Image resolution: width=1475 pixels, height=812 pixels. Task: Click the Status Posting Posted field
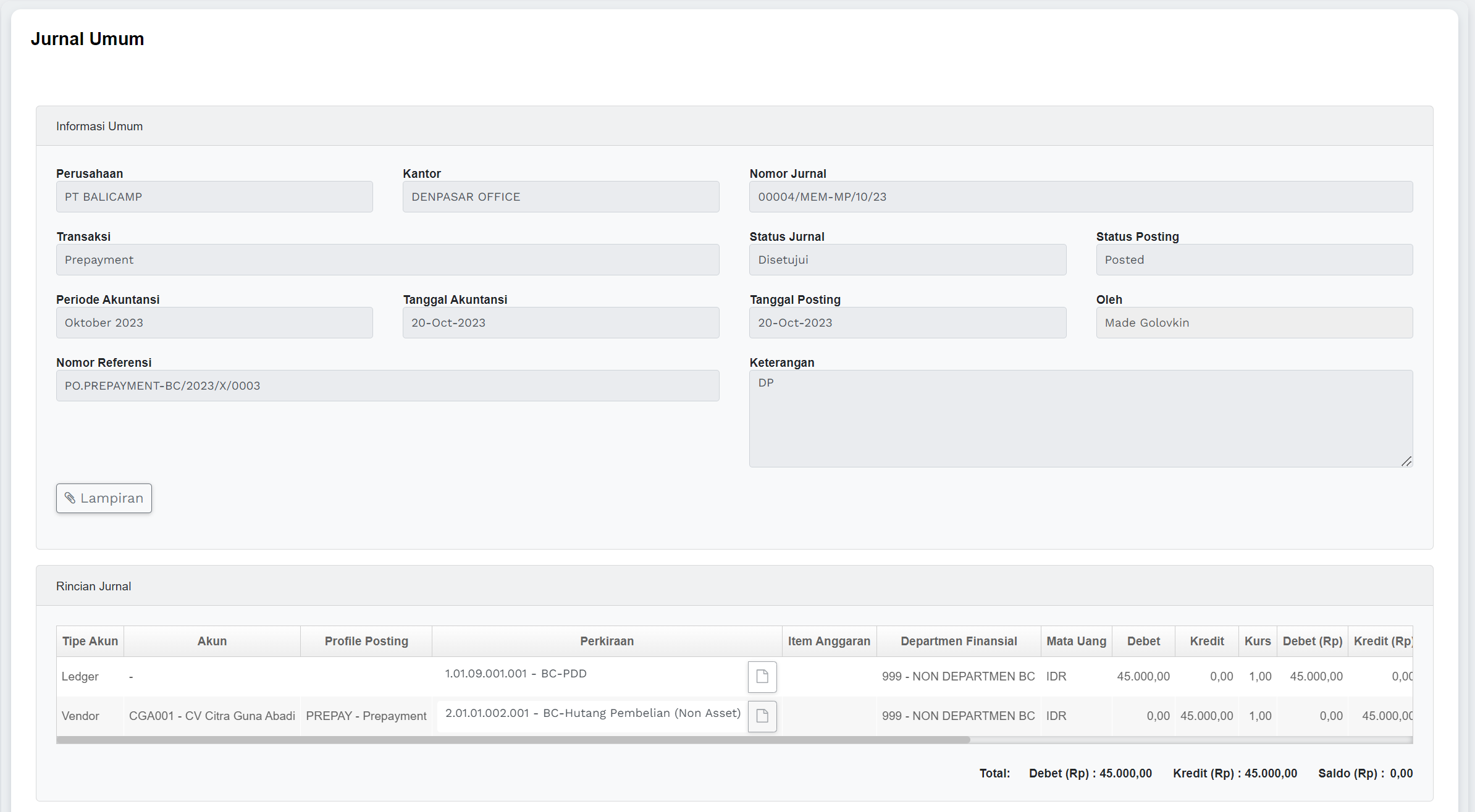[x=1254, y=259]
